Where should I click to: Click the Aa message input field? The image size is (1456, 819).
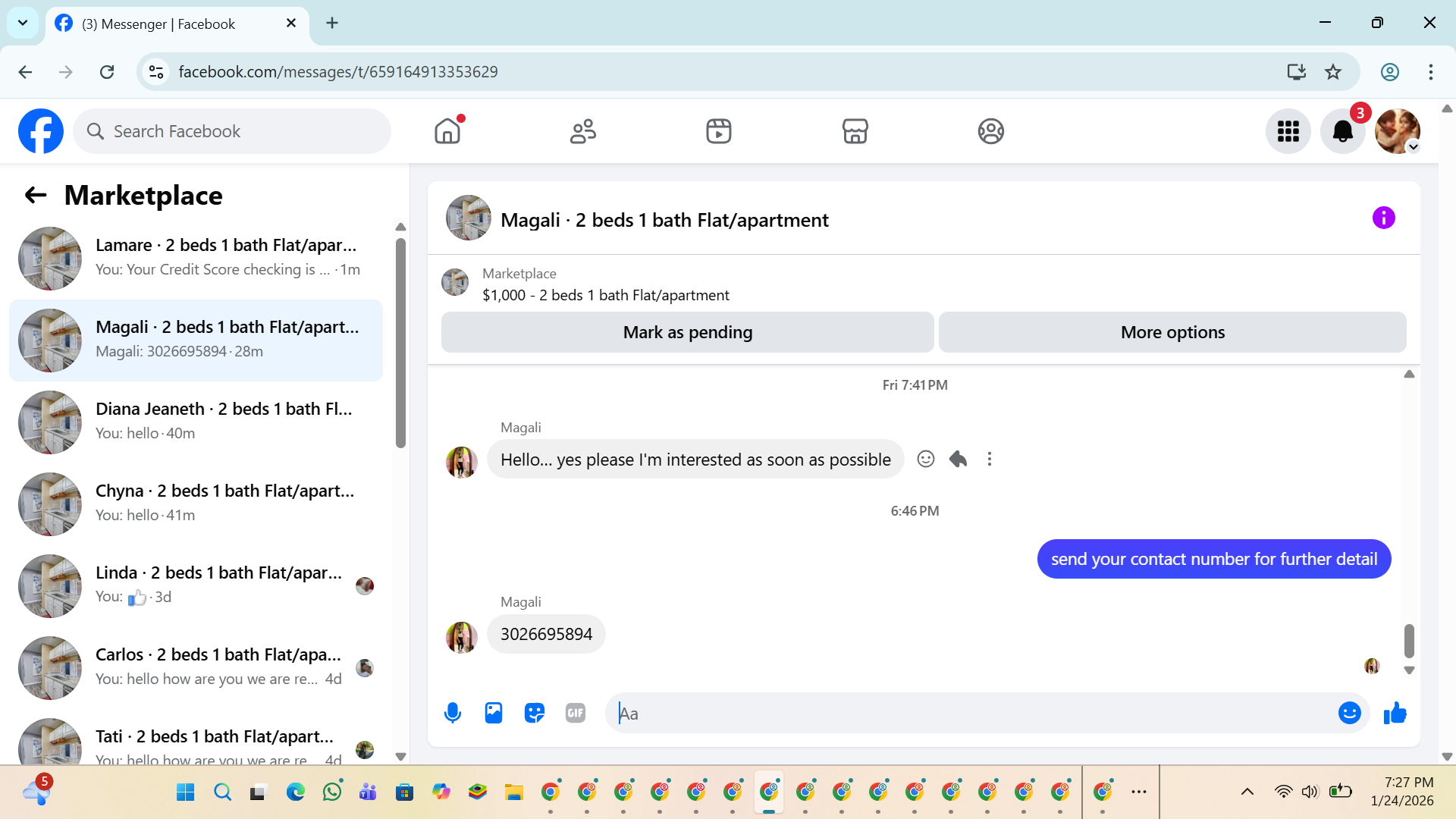pyautogui.click(x=971, y=713)
